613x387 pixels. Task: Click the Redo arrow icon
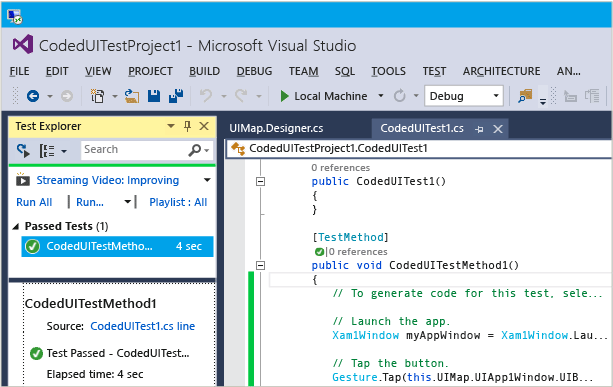[241, 96]
